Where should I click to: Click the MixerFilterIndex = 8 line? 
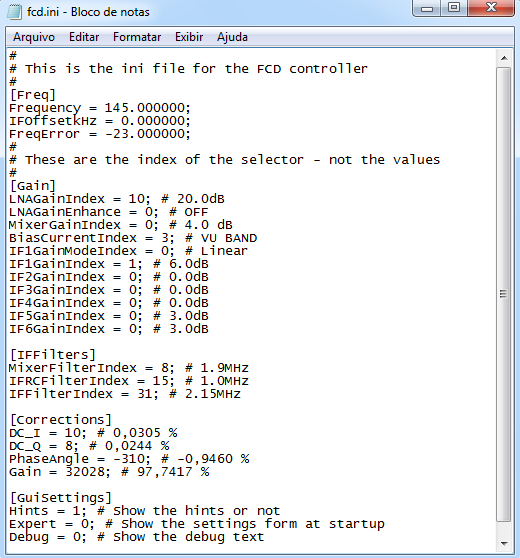[x=129, y=368]
